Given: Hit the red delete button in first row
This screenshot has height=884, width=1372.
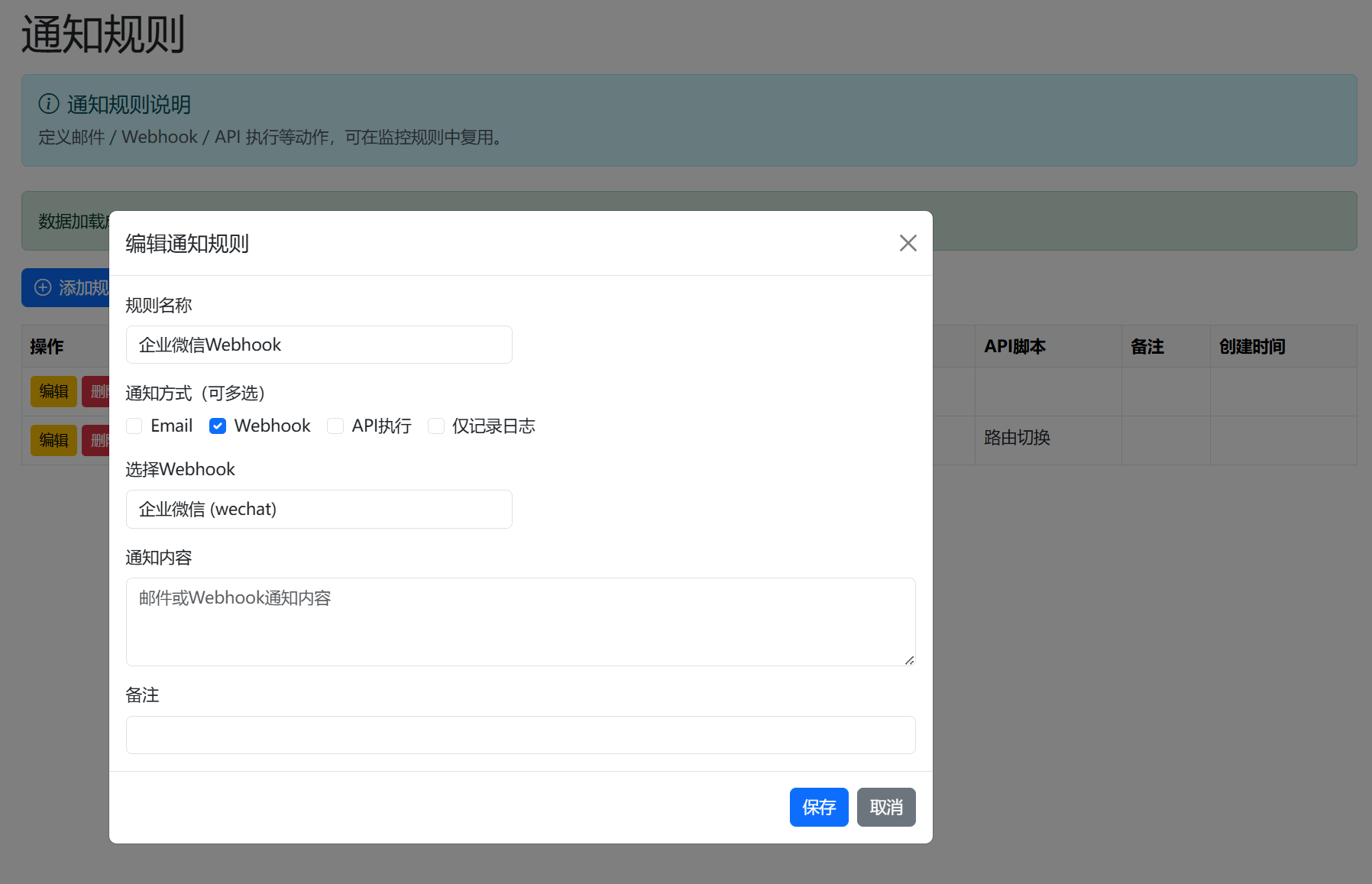Looking at the screenshot, I should point(96,391).
